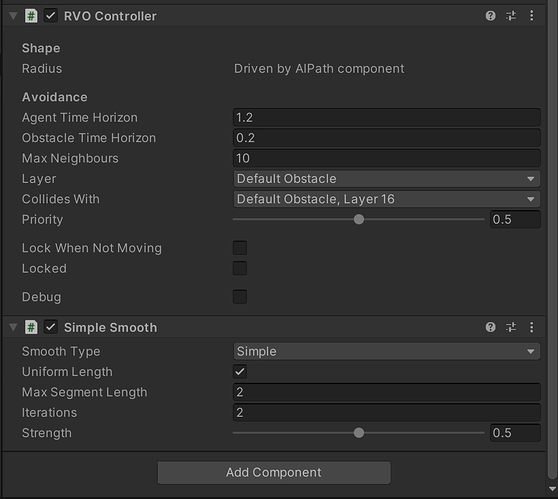Click the Agent Time Horizon input field
Image resolution: width=558 pixels, height=499 pixels.
(x=386, y=117)
